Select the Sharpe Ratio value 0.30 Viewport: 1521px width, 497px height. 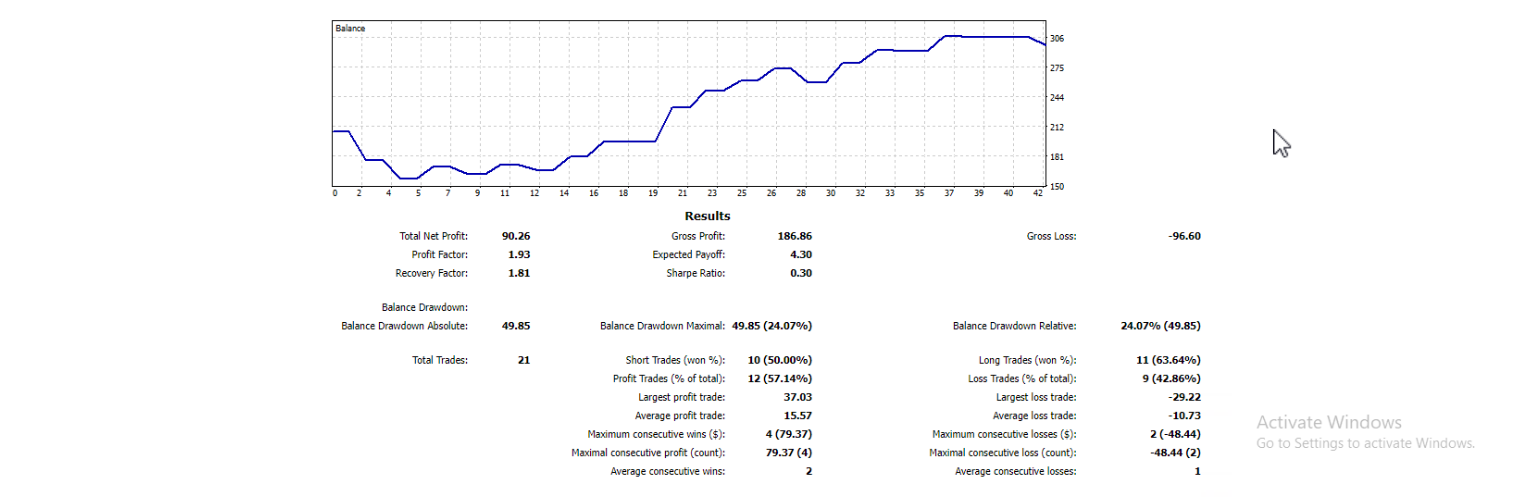tap(800, 273)
